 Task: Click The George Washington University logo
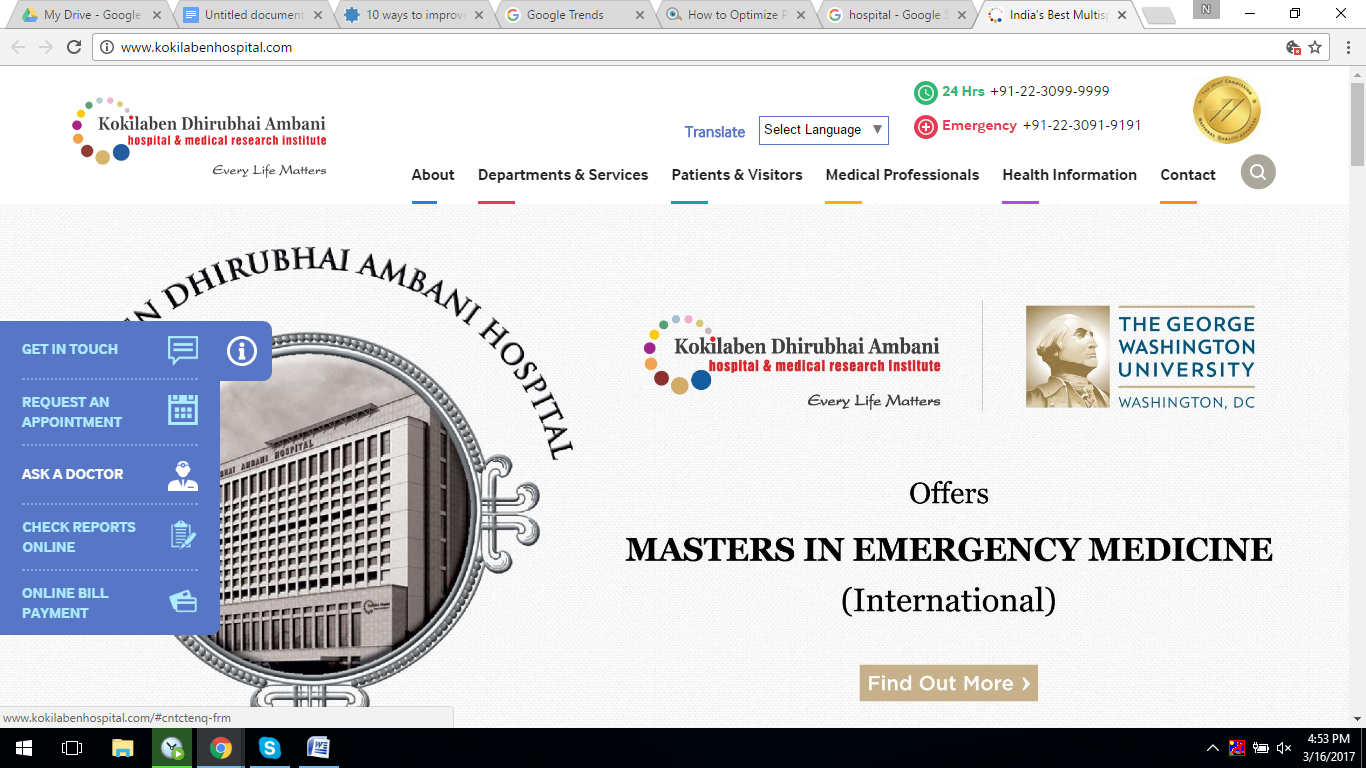click(1140, 357)
